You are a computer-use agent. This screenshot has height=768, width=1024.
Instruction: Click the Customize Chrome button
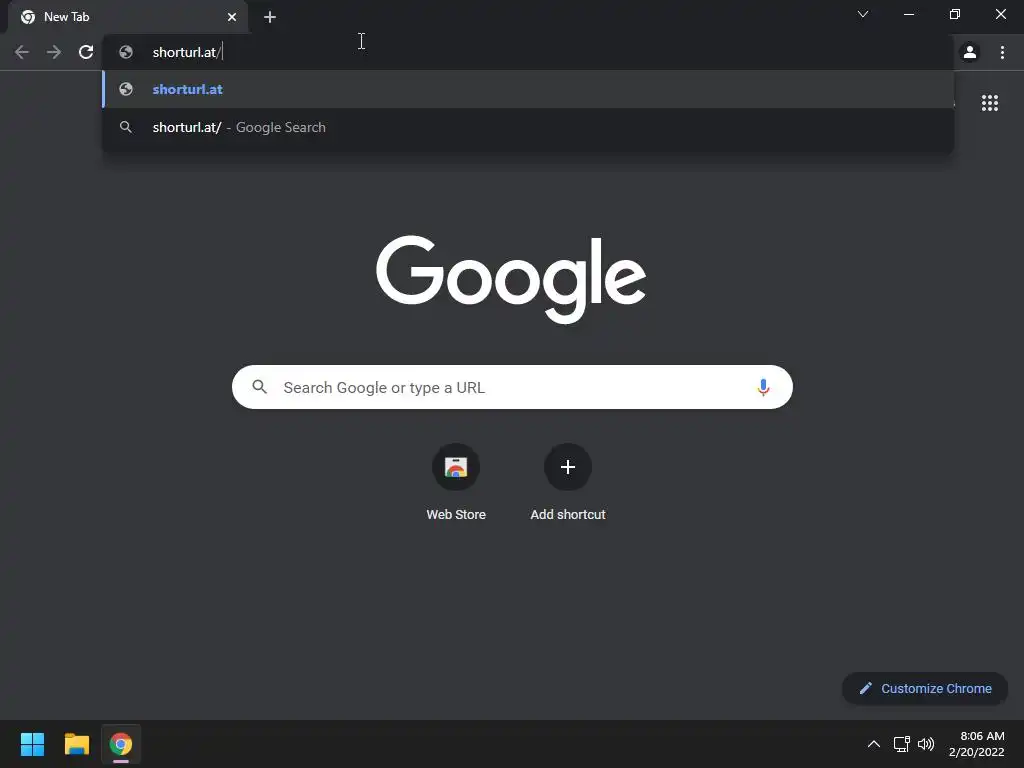[925, 688]
